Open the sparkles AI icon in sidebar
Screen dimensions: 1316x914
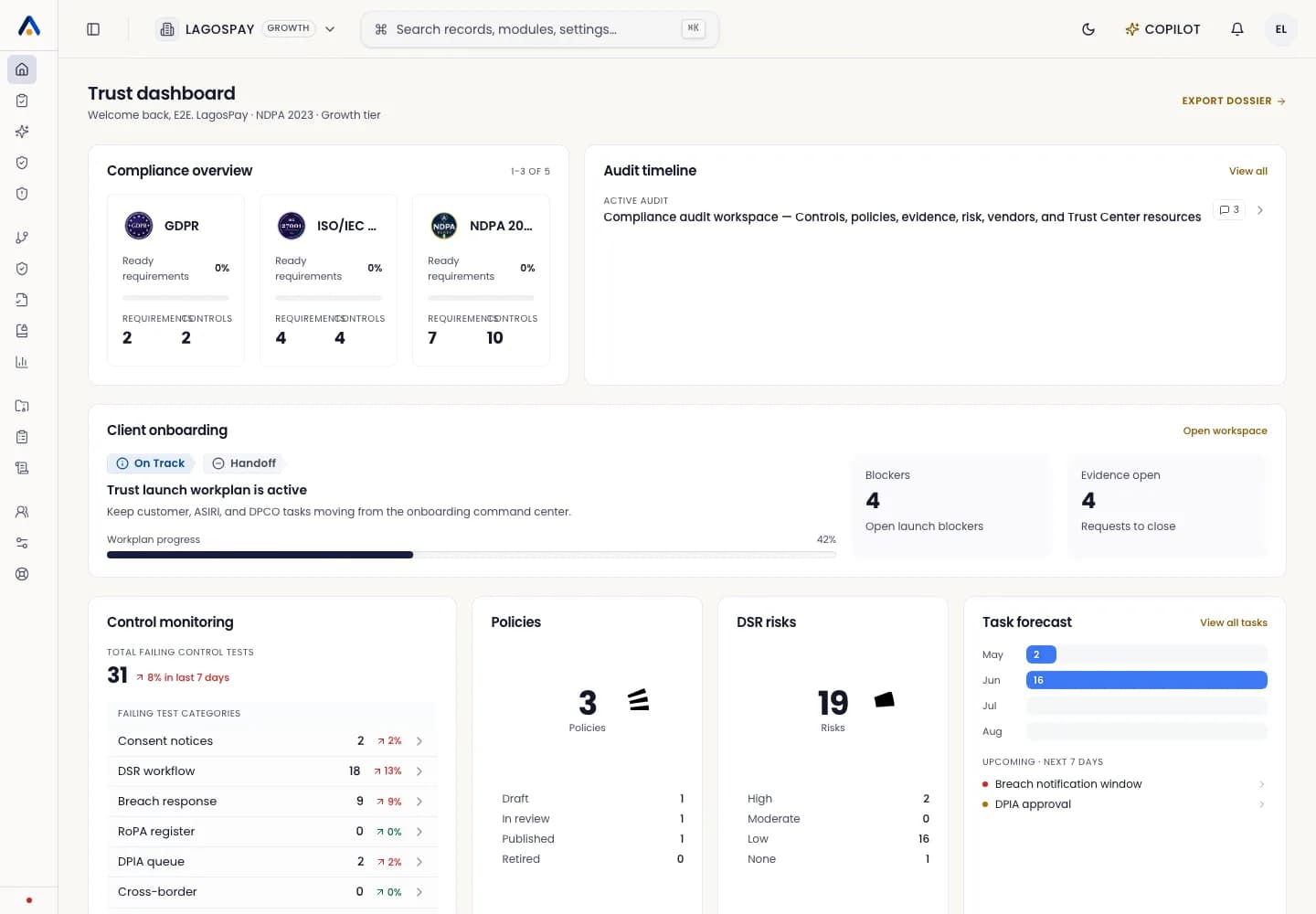[22, 132]
